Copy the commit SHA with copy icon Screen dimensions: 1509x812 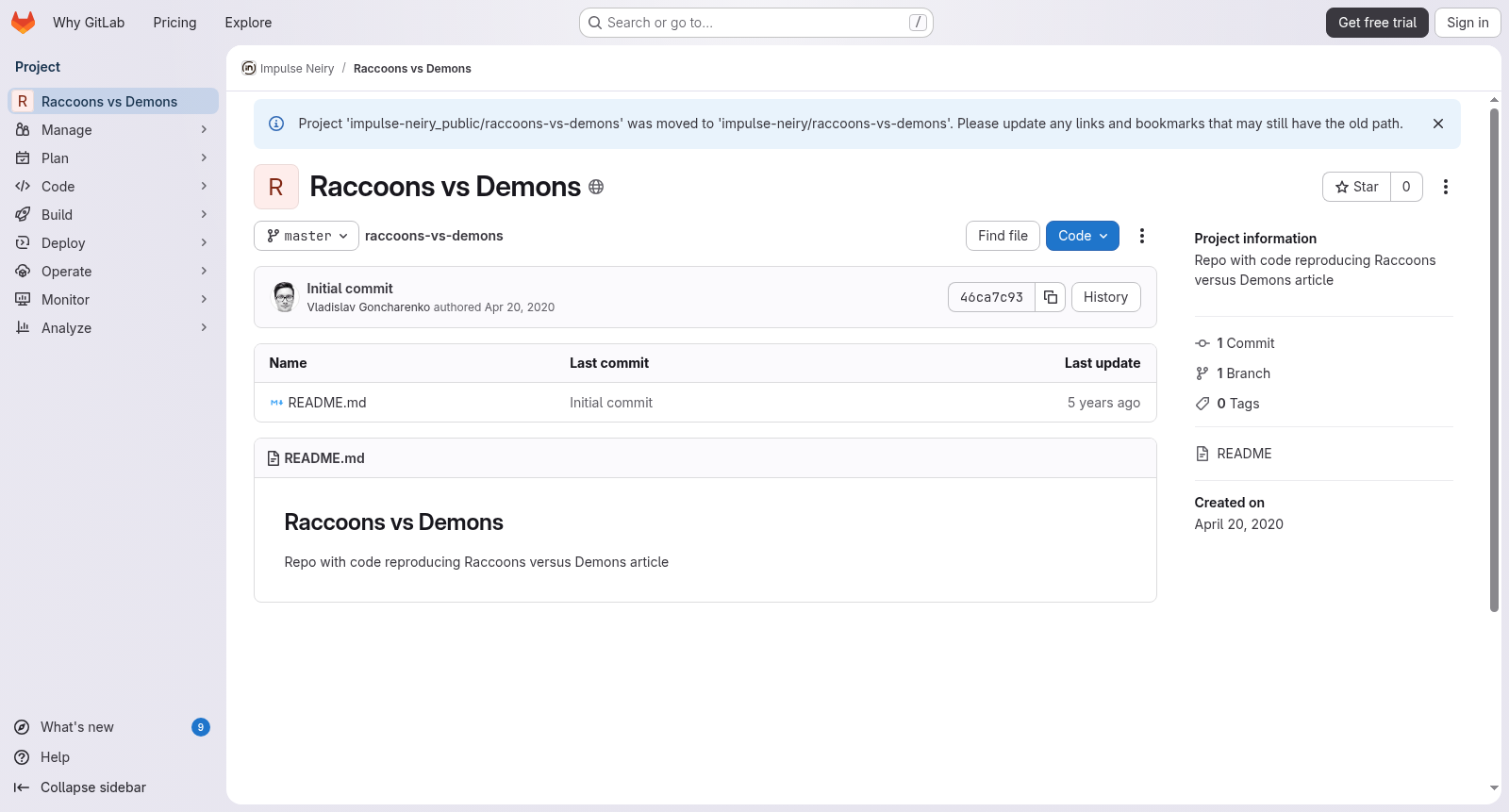click(x=1051, y=297)
